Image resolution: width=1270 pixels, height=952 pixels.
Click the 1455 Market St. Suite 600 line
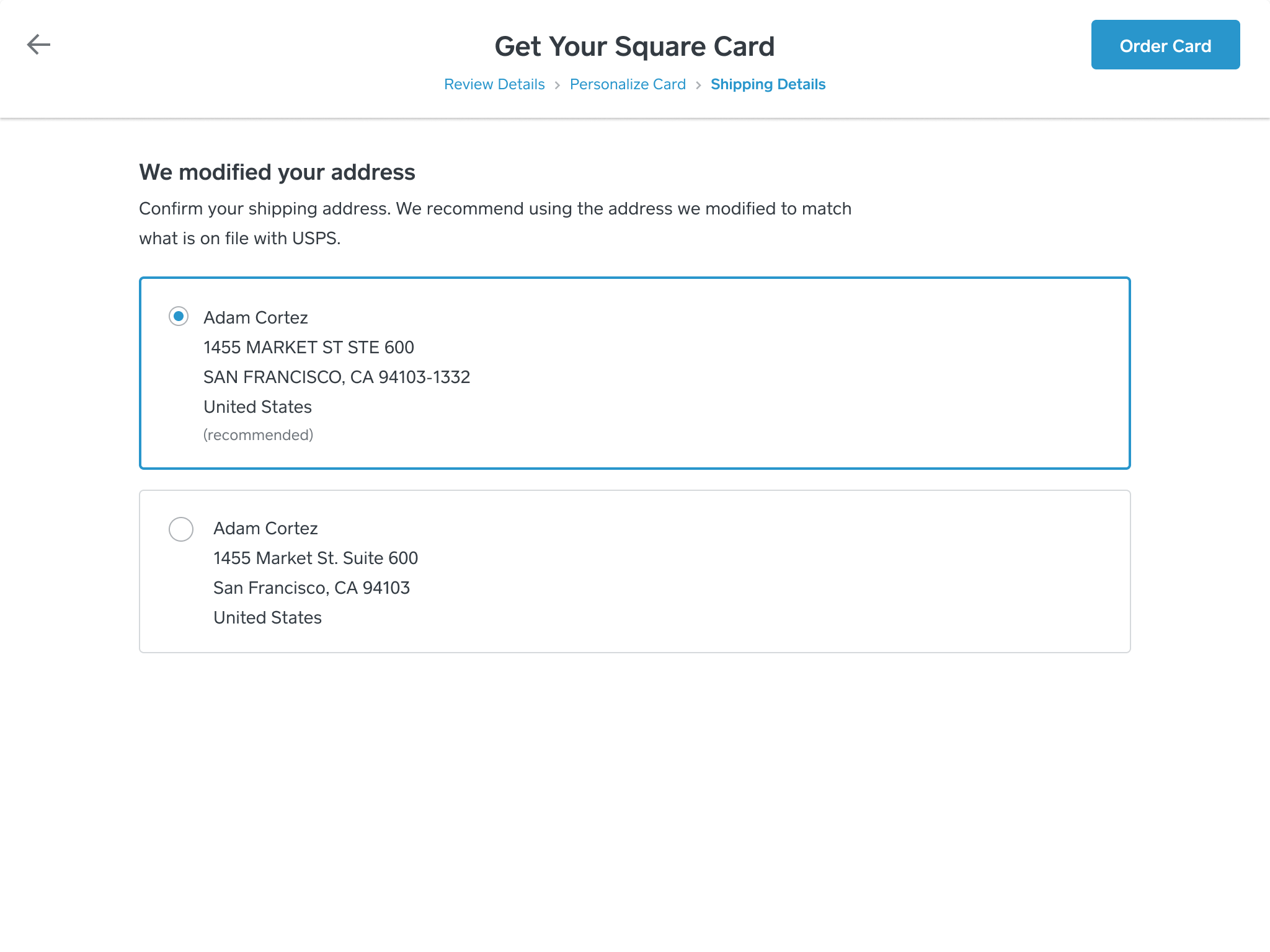click(x=316, y=558)
